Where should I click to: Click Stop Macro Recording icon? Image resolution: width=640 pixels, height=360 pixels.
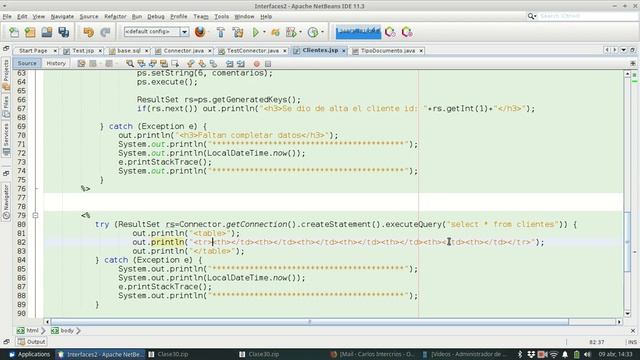click(268, 64)
